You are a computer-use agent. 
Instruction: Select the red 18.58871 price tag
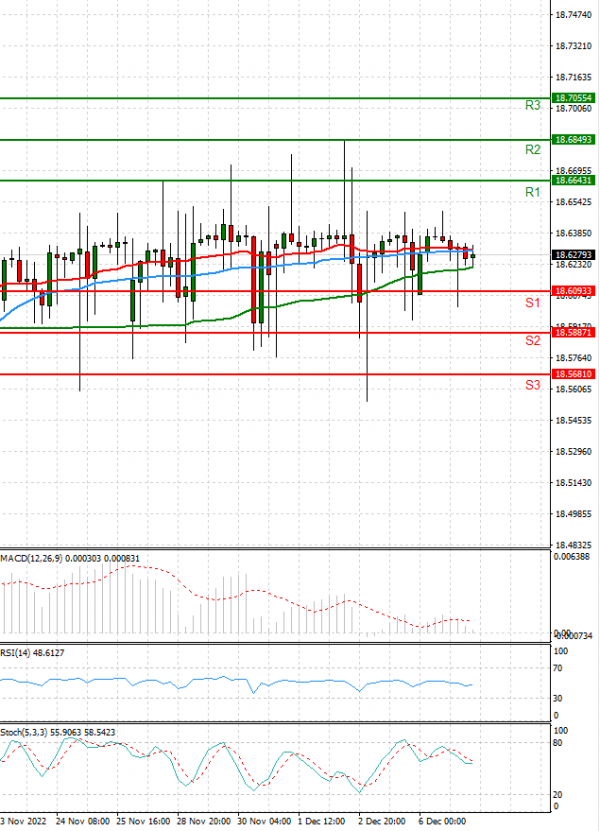coord(573,333)
